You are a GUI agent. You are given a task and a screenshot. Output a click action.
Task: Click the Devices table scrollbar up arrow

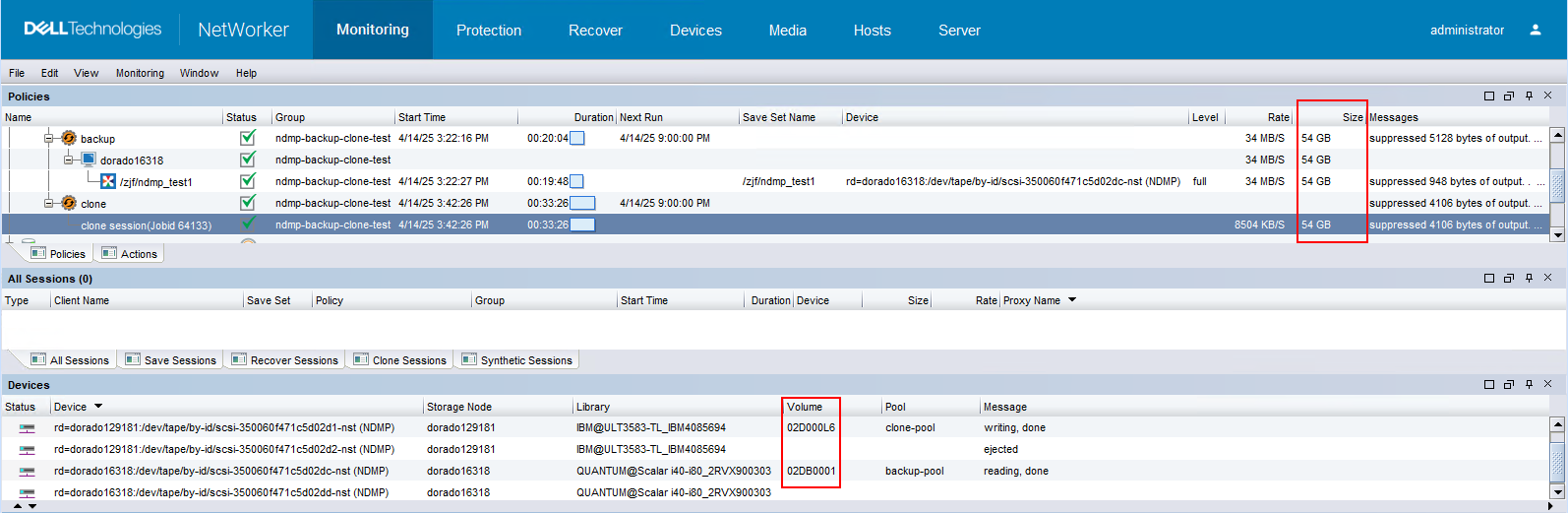point(1557,424)
